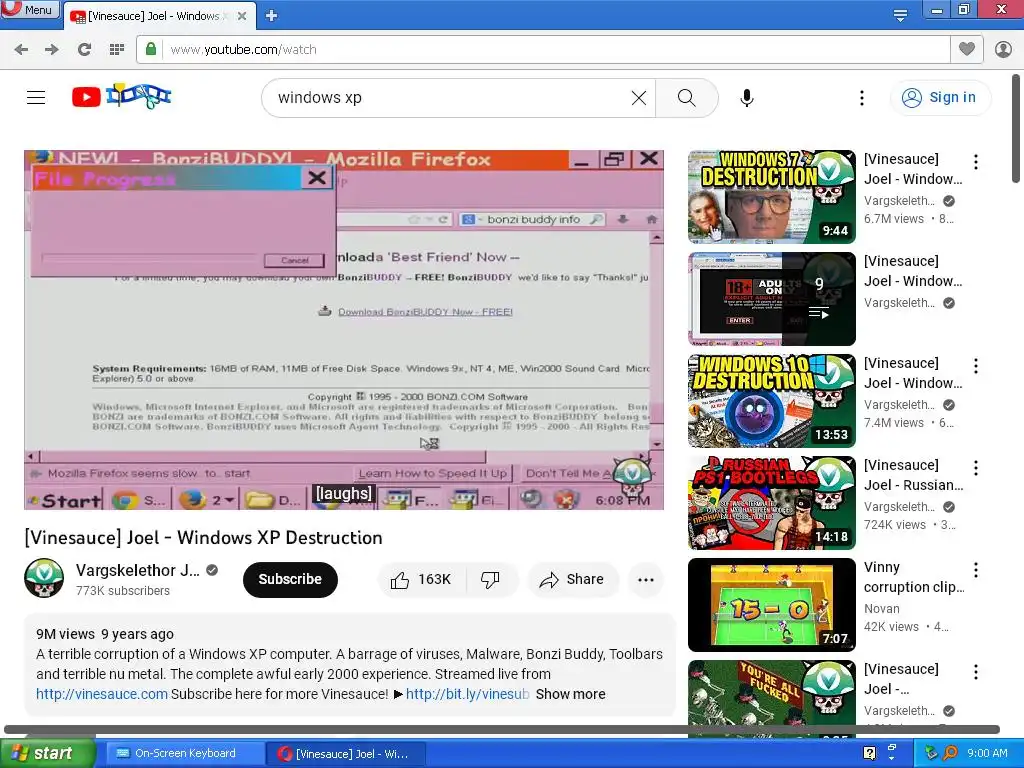Open the bit.ly/vinesub link
The width and height of the screenshot is (1024, 768).
tap(467, 694)
